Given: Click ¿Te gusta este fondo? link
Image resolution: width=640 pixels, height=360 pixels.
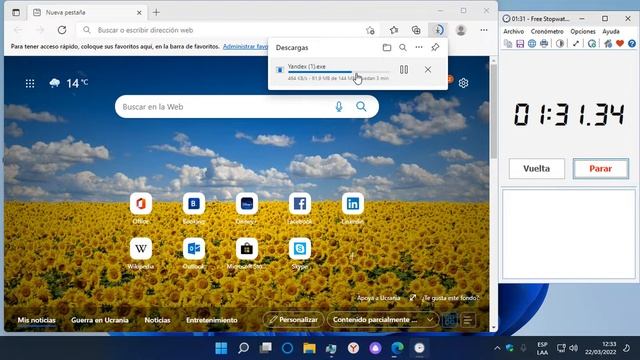Looking at the screenshot, I should (450, 298).
